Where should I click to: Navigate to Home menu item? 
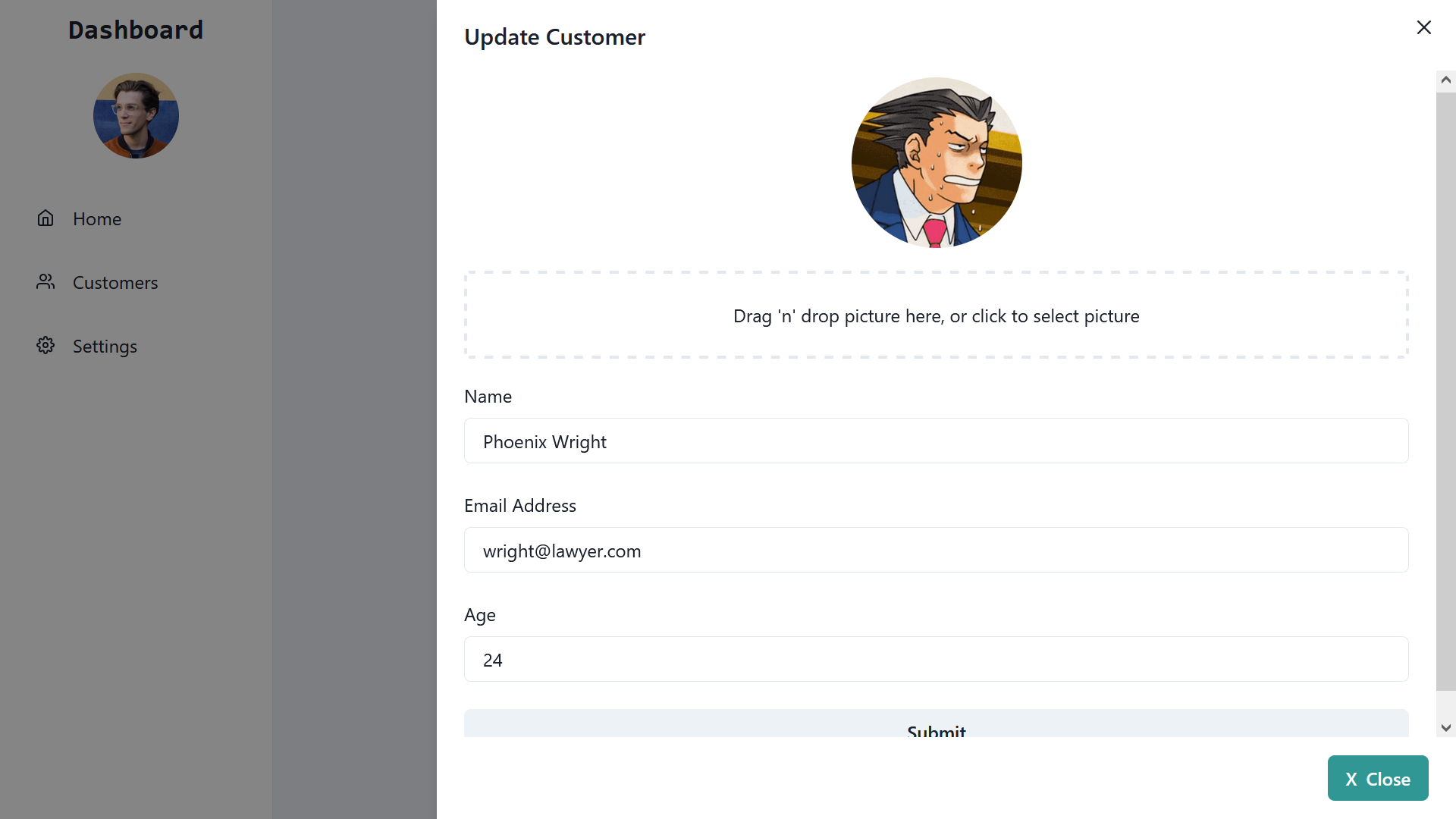[98, 218]
